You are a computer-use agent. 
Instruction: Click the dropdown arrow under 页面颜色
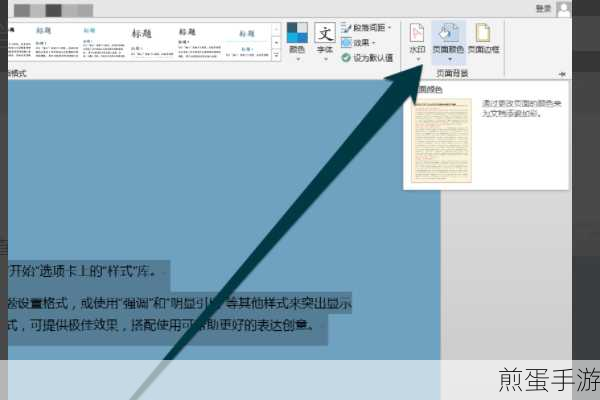tap(449, 59)
